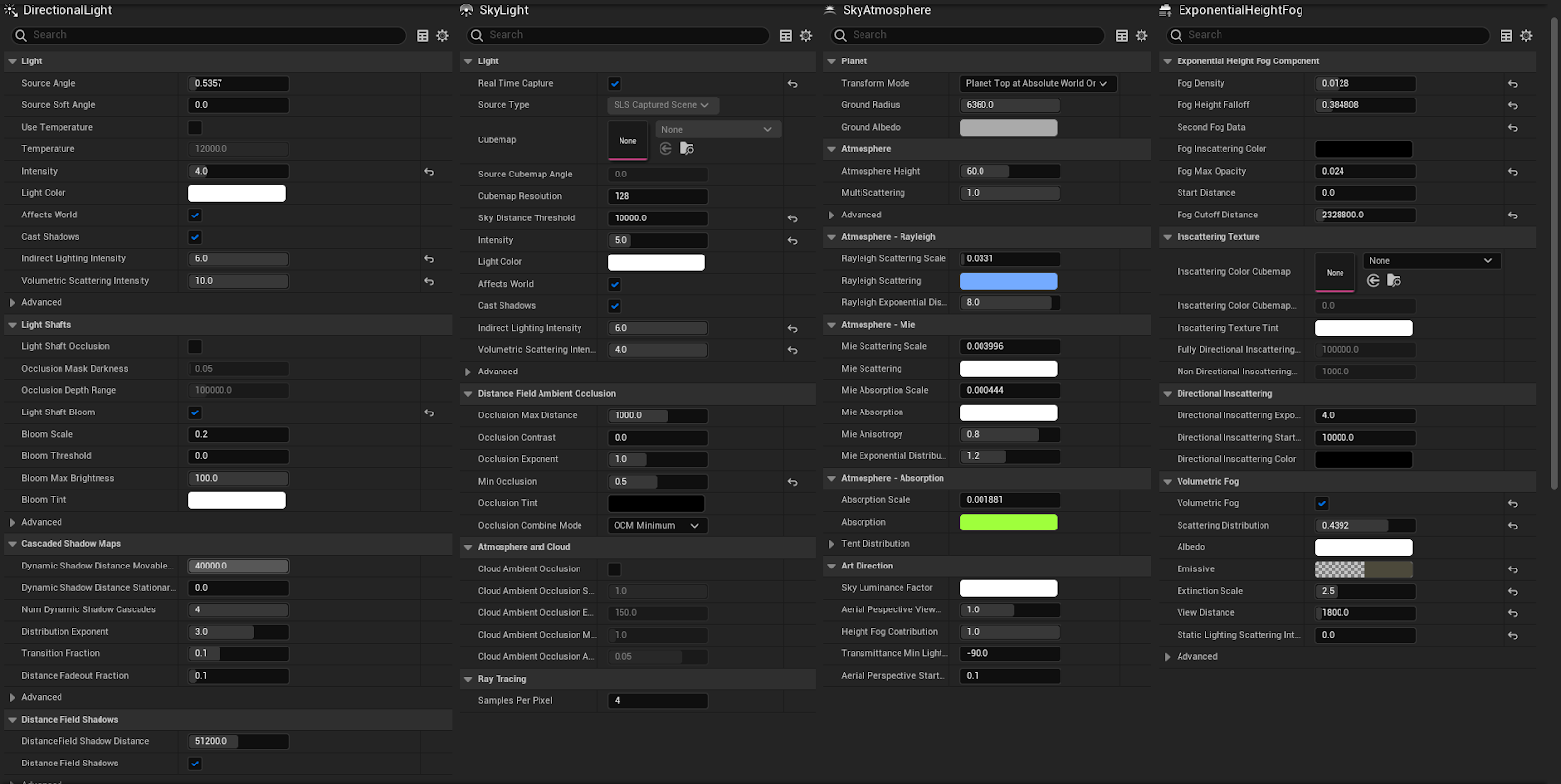Toggle DirectionalLight Cast Shadows checkbox
This screenshot has height=784, width=1561.
[195, 237]
